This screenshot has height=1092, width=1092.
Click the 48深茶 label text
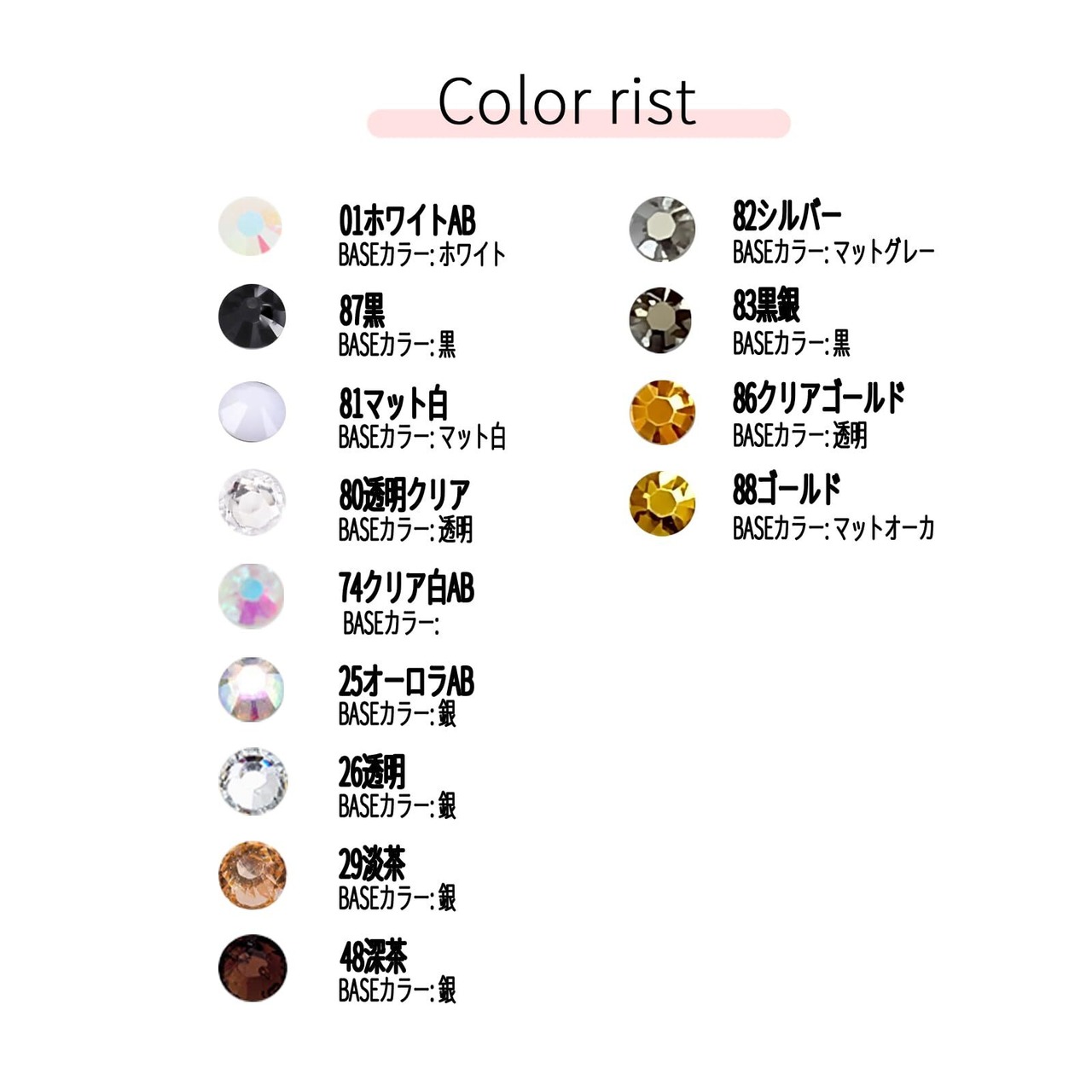click(373, 957)
